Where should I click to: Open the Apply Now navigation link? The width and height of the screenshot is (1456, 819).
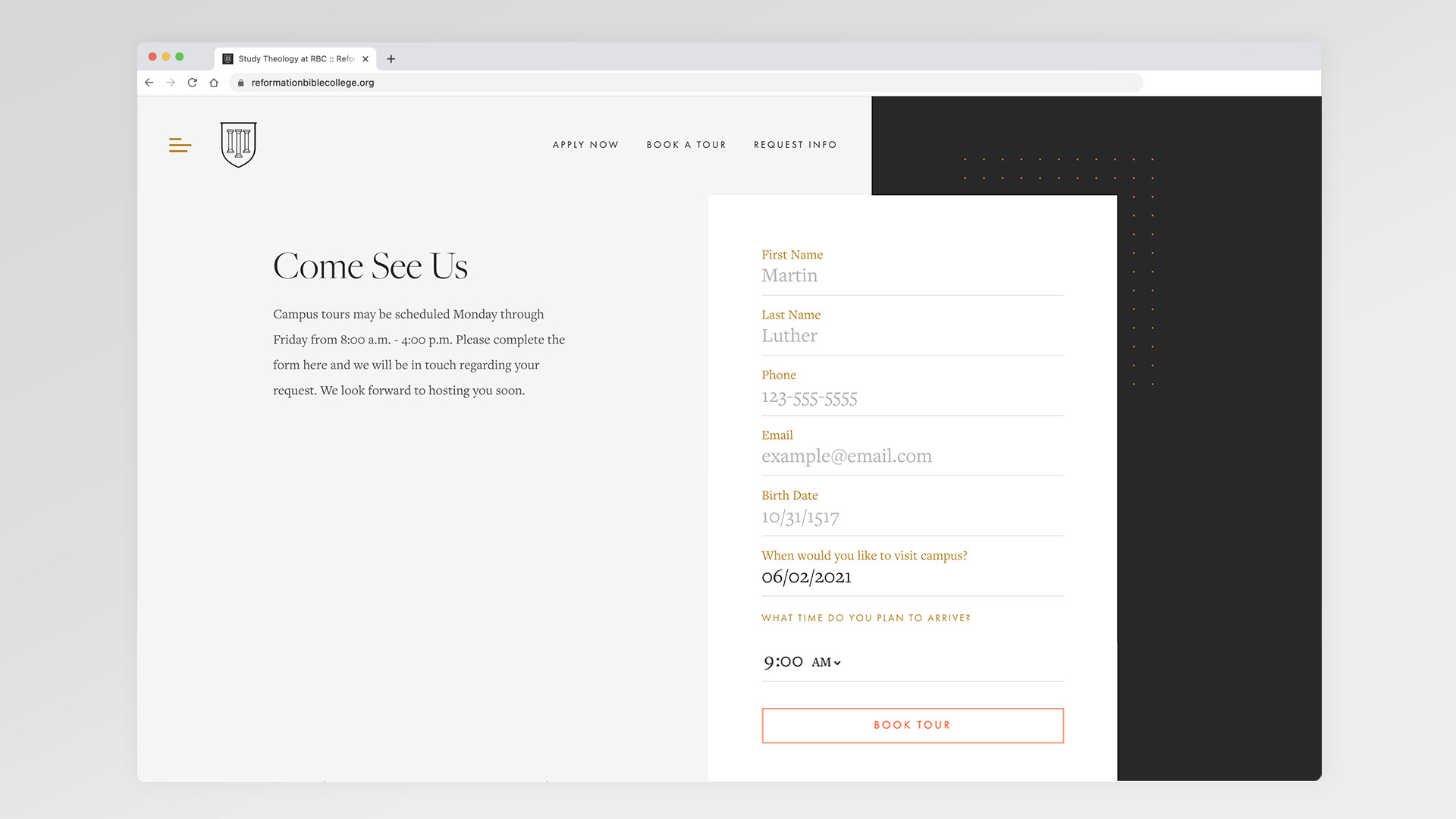coord(585,145)
